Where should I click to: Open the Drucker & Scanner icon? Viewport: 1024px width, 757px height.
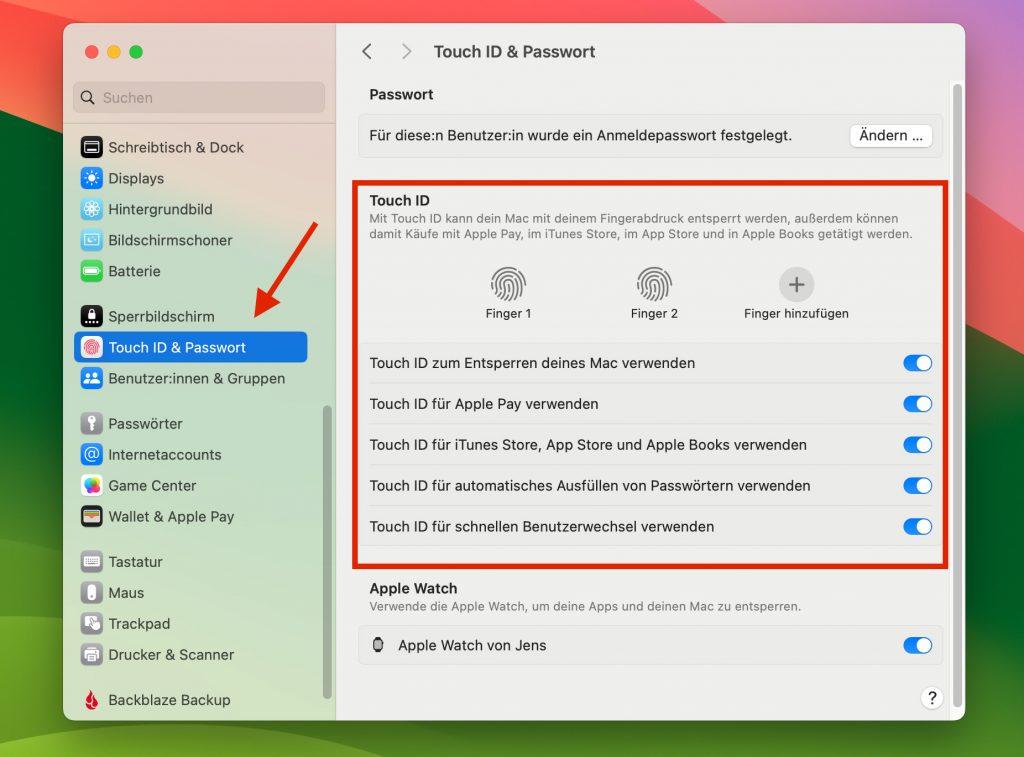coord(91,654)
